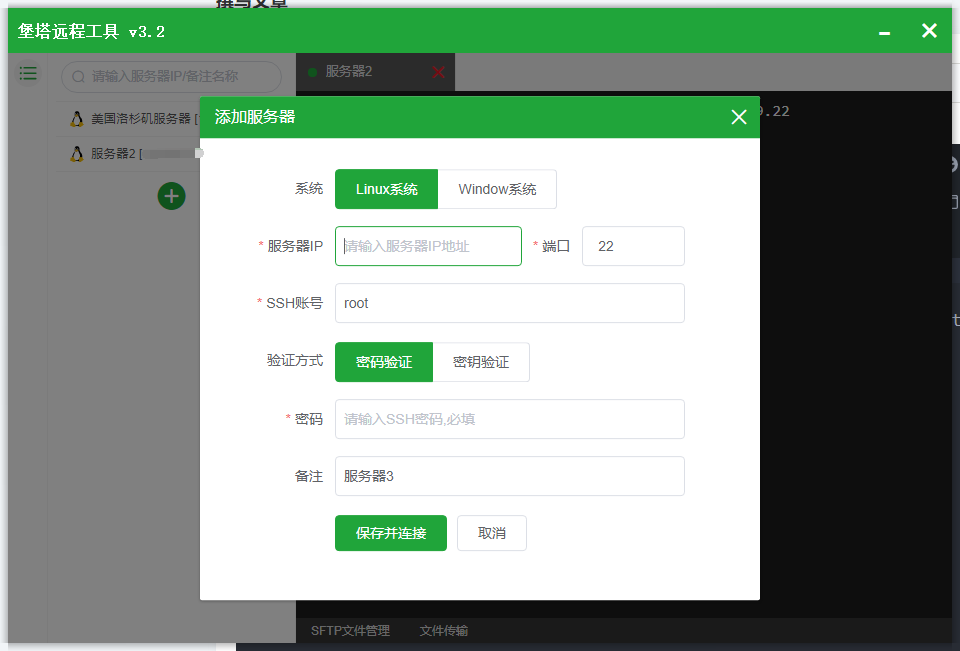Switch to the 文件传输 tab
This screenshot has width=960, height=651.
[x=443, y=630]
